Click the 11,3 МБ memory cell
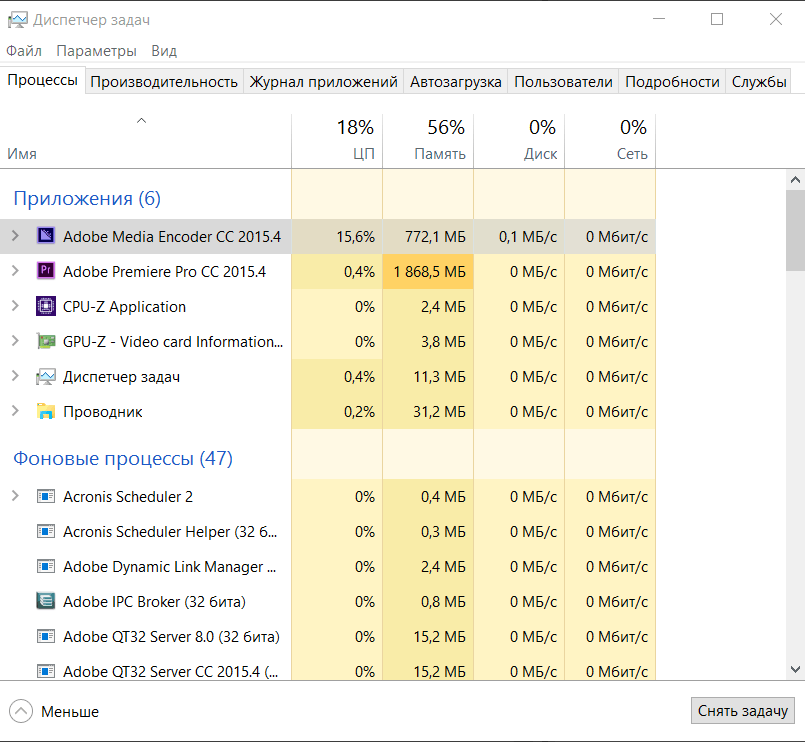The image size is (805, 742). (428, 377)
